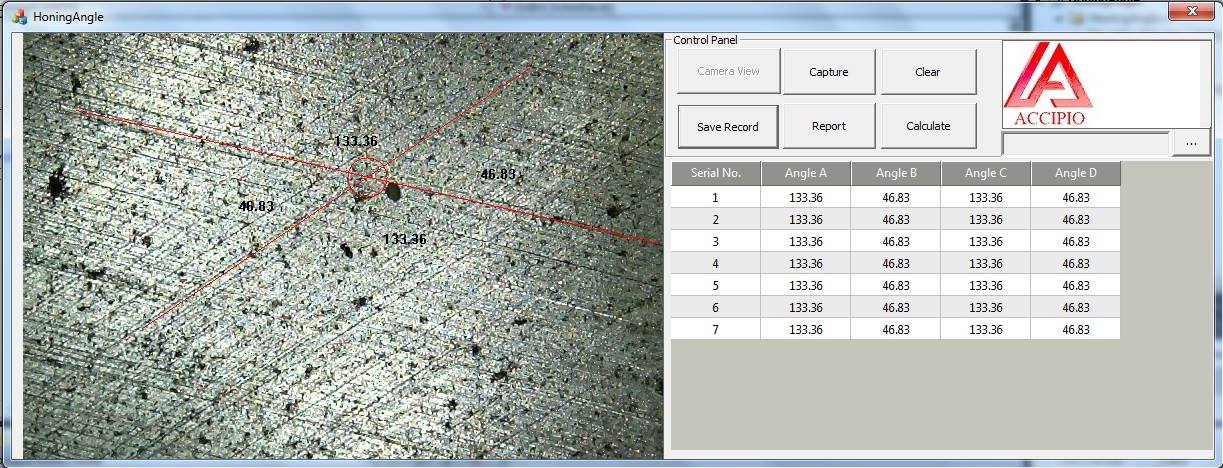The image size is (1223, 468).
Task: Click the red circle at line intersection
Action: coord(367,177)
